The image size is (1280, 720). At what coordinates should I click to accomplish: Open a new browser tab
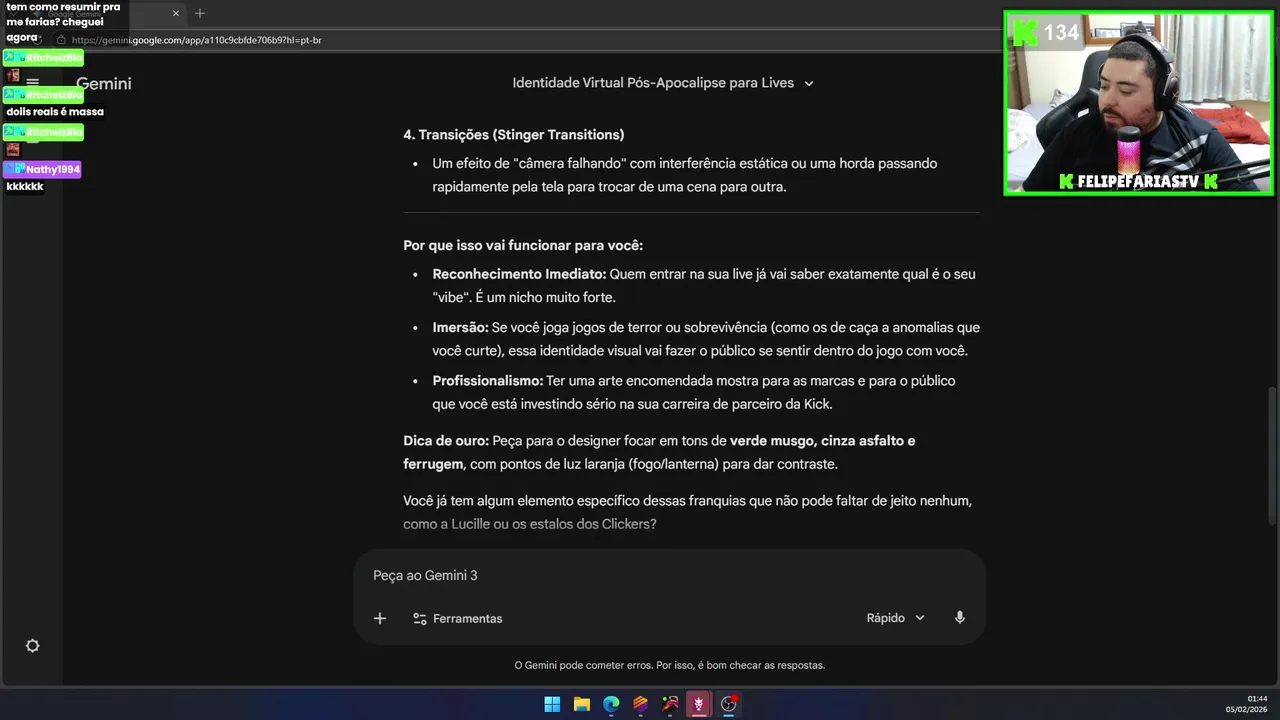(200, 13)
